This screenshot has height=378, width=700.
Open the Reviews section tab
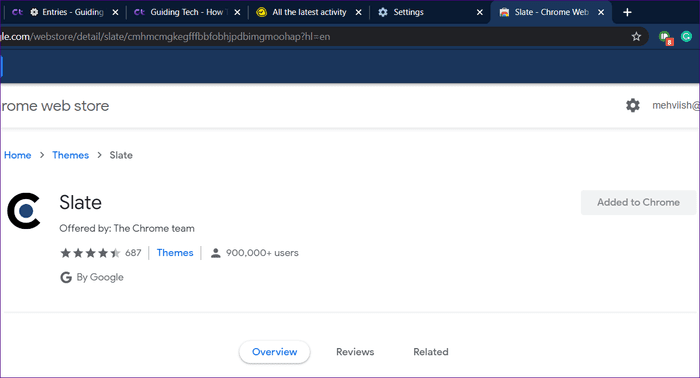tap(355, 352)
